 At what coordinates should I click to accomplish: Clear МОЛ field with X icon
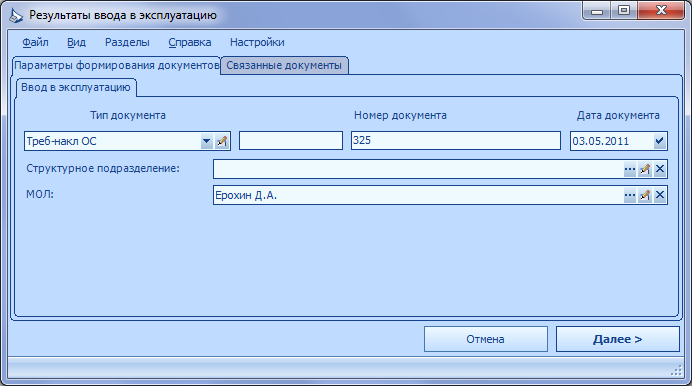pyautogui.click(x=660, y=195)
